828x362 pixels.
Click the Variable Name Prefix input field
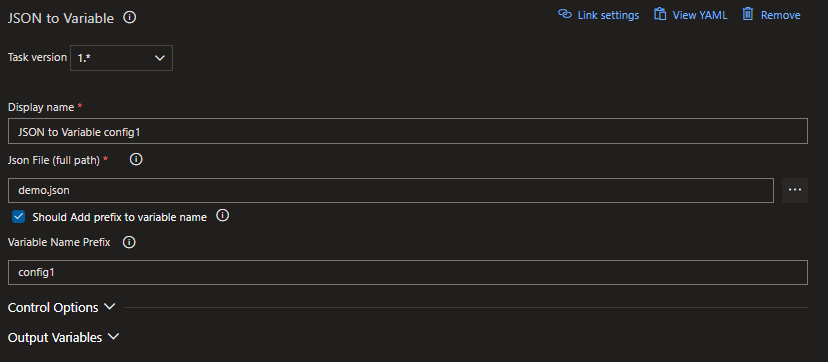(x=408, y=272)
